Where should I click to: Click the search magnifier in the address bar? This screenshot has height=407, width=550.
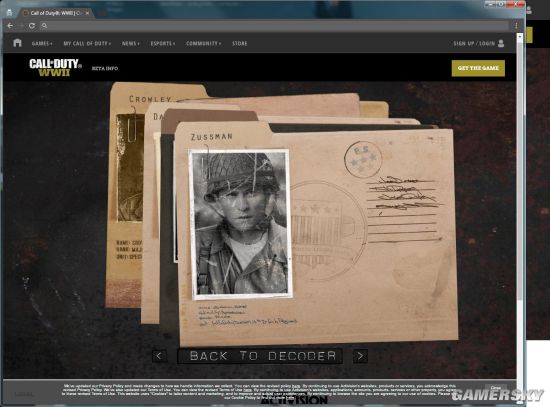point(44,26)
